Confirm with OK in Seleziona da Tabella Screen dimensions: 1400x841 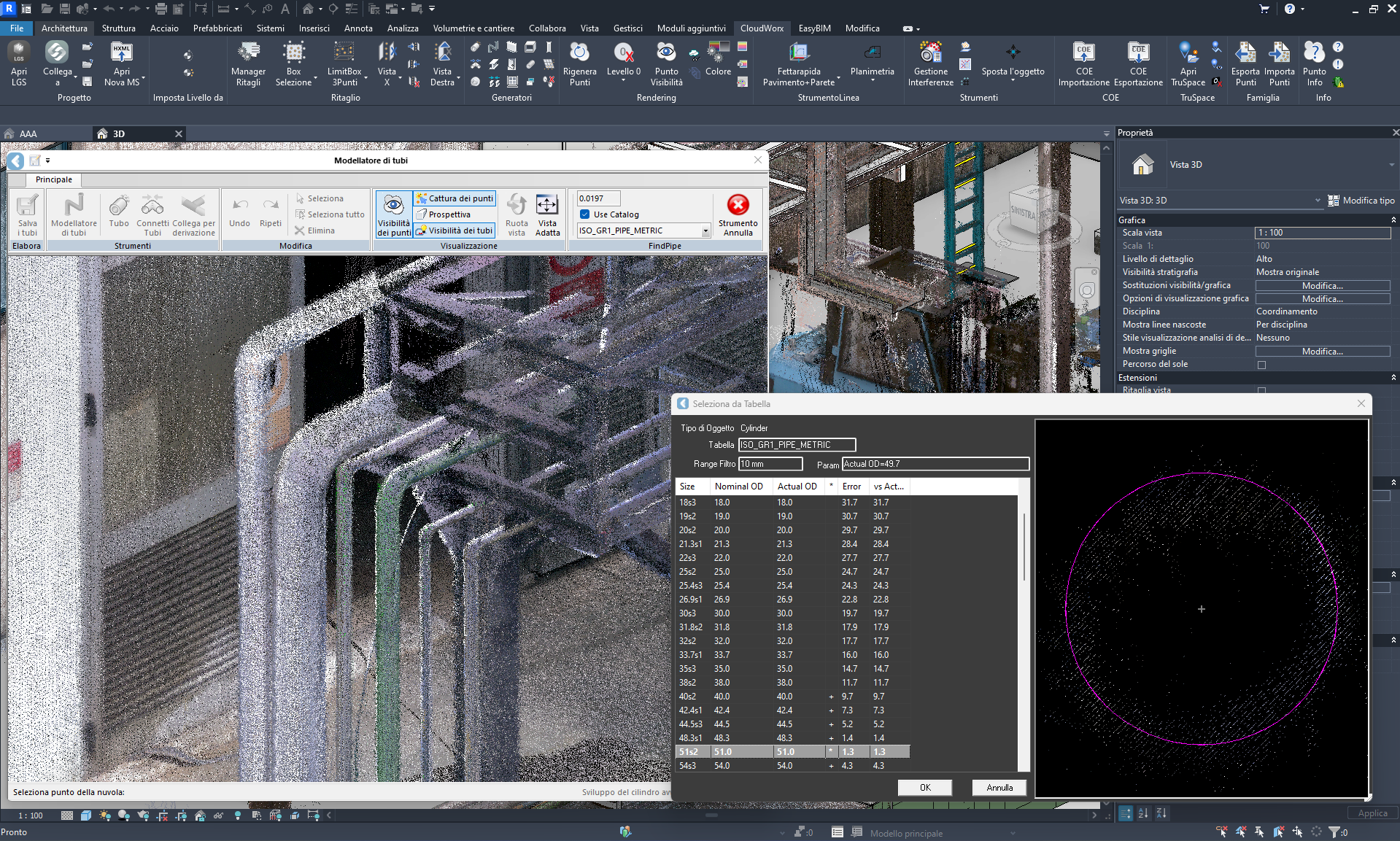[x=925, y=788]
